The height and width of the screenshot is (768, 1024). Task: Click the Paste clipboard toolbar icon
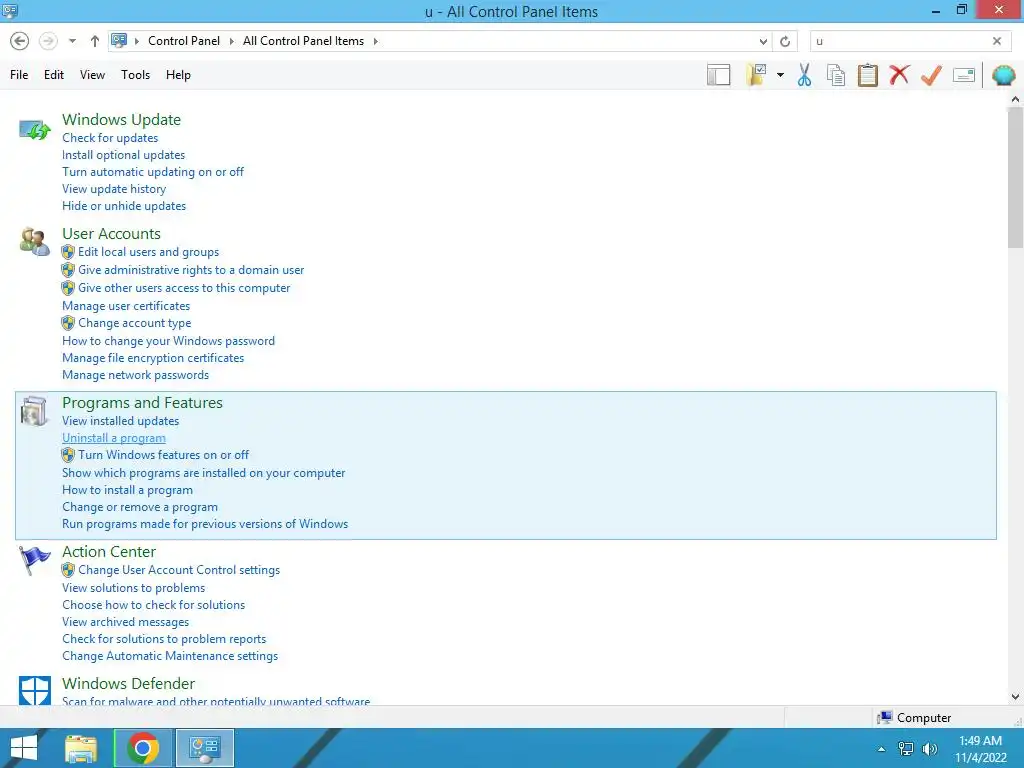(867, 75)
